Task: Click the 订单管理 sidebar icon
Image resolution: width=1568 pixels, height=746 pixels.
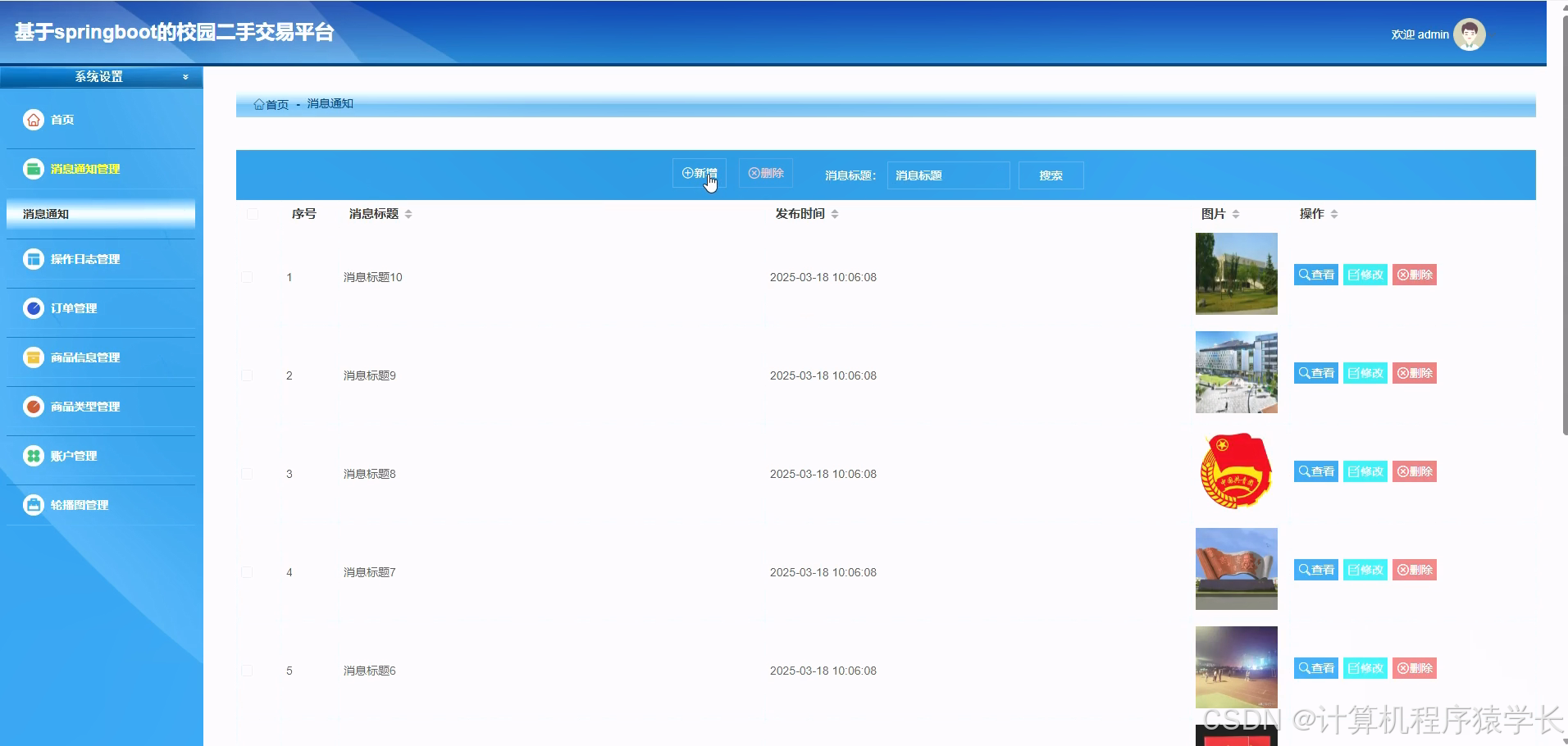Action: (x=34, y=308)
